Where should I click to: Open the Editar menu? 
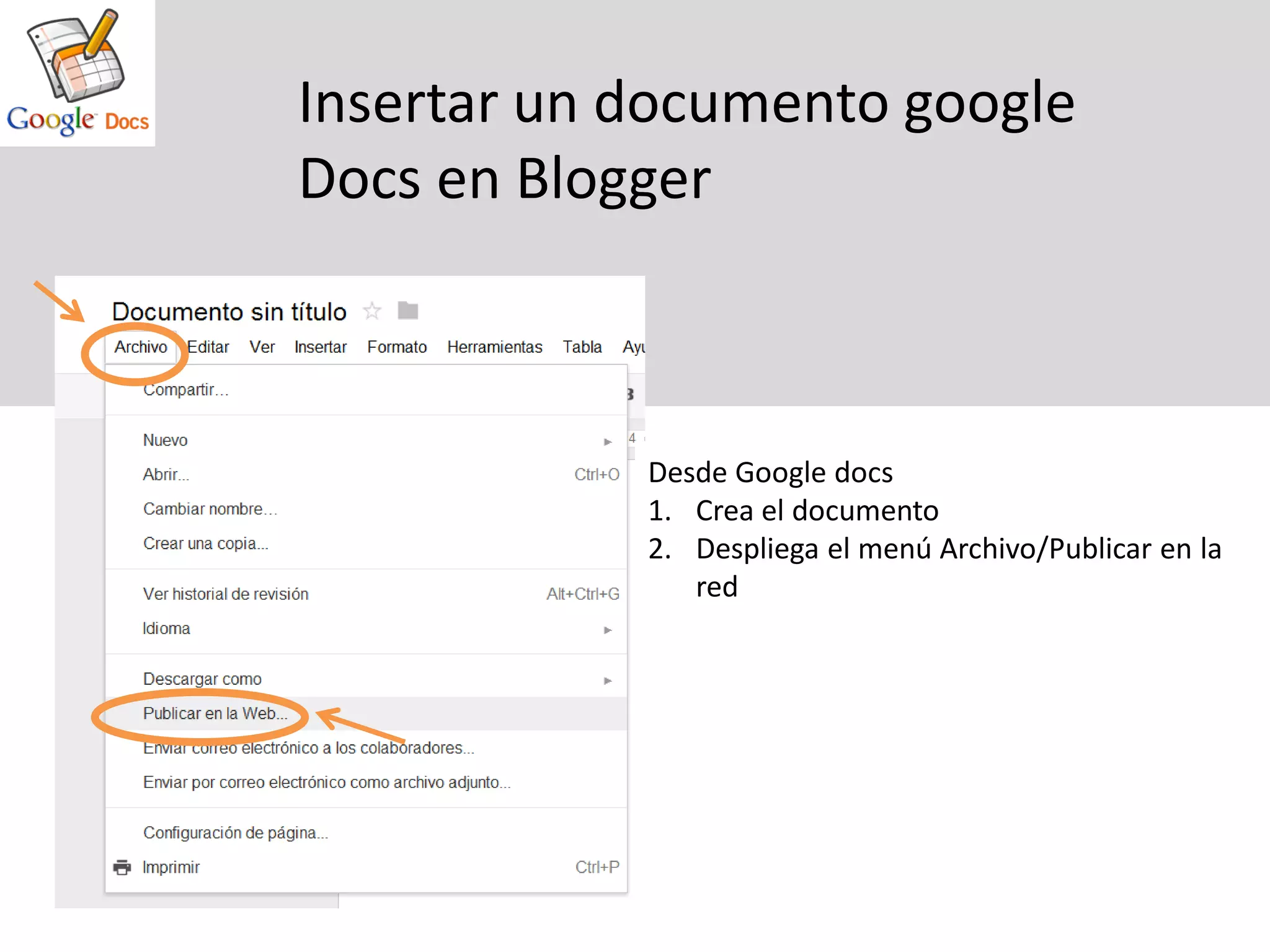pyautogui.click(x=208, y=347)
